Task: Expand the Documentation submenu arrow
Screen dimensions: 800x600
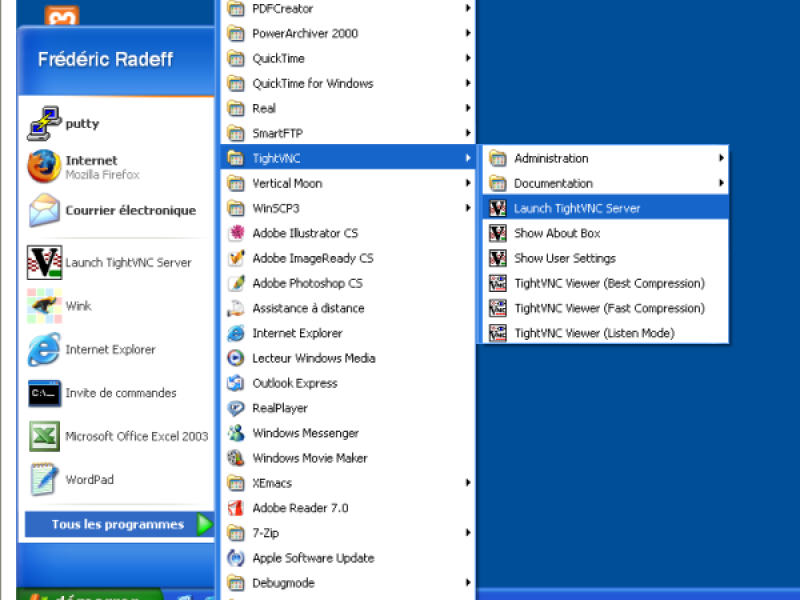Action: click(721, 183)
